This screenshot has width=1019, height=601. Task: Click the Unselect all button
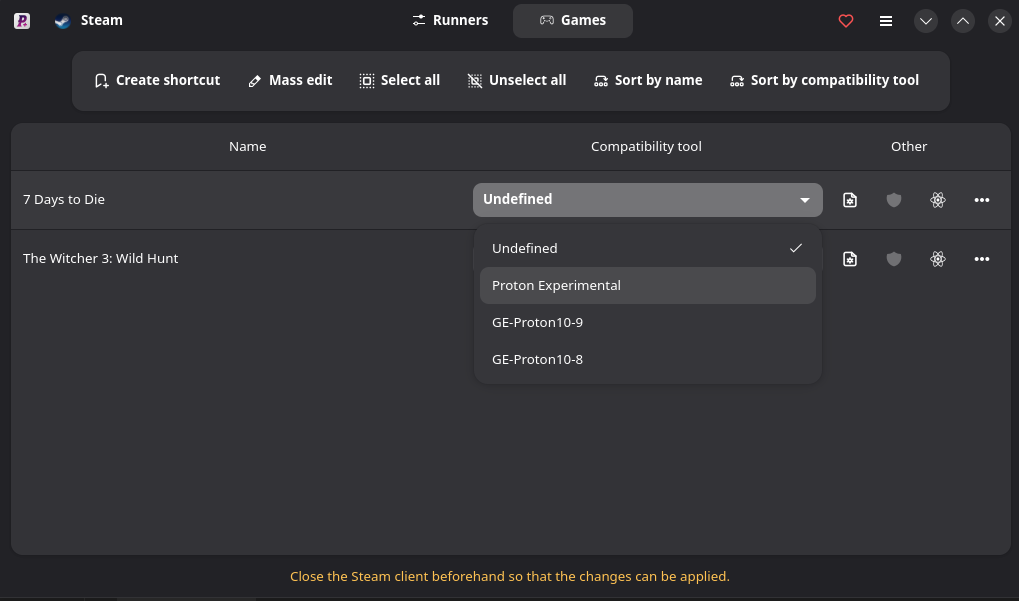[517, 81]
